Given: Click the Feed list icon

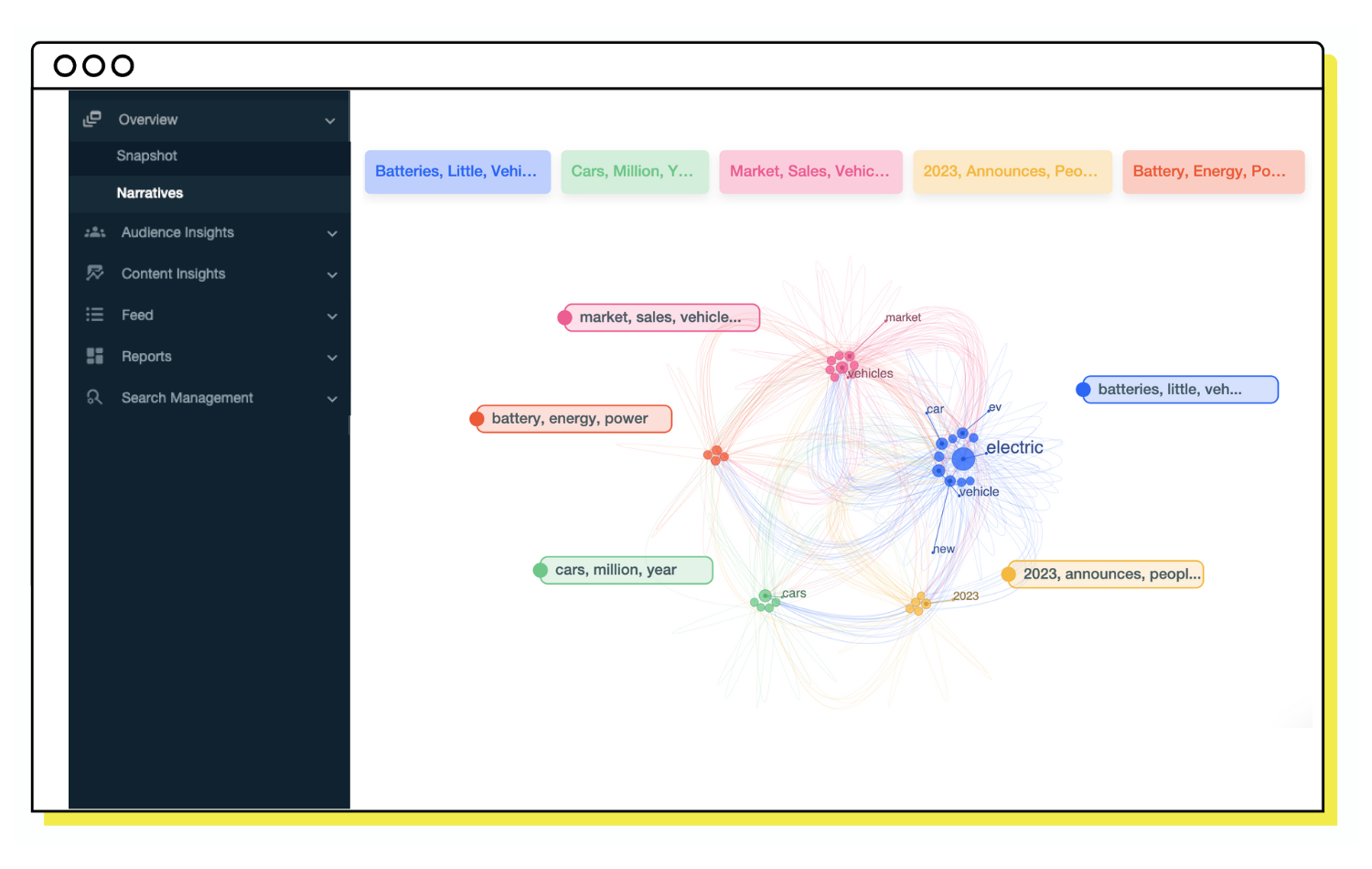Looking at the screenshot, I should tap(94, 315).
